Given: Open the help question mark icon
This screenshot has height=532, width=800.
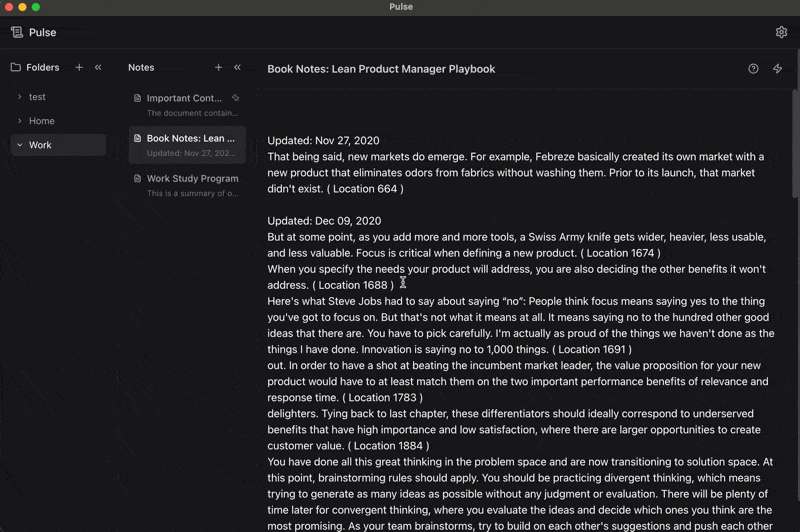Looking at the screenshot, I should [x=753, y=69].
